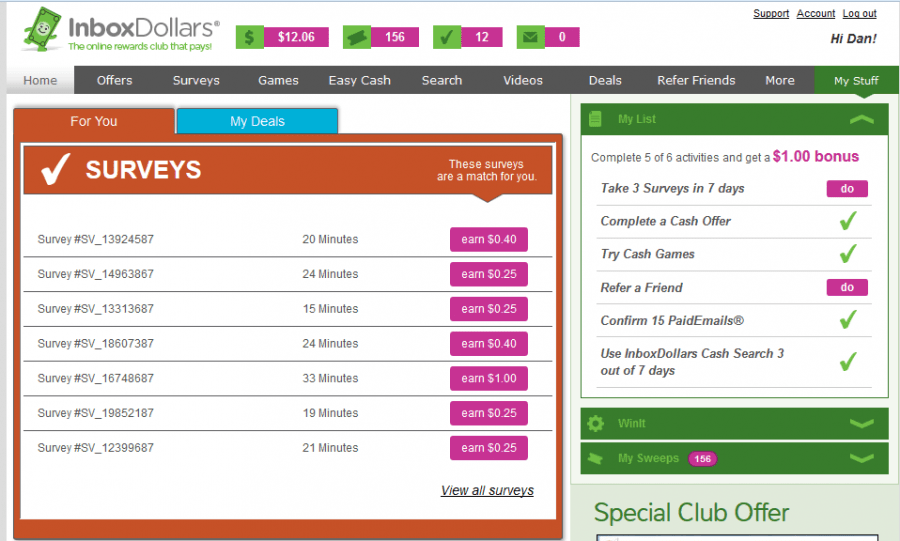
Task: Click checkmark next to Confirm 15 PaidEmails
Action: (x=847, y=320)
